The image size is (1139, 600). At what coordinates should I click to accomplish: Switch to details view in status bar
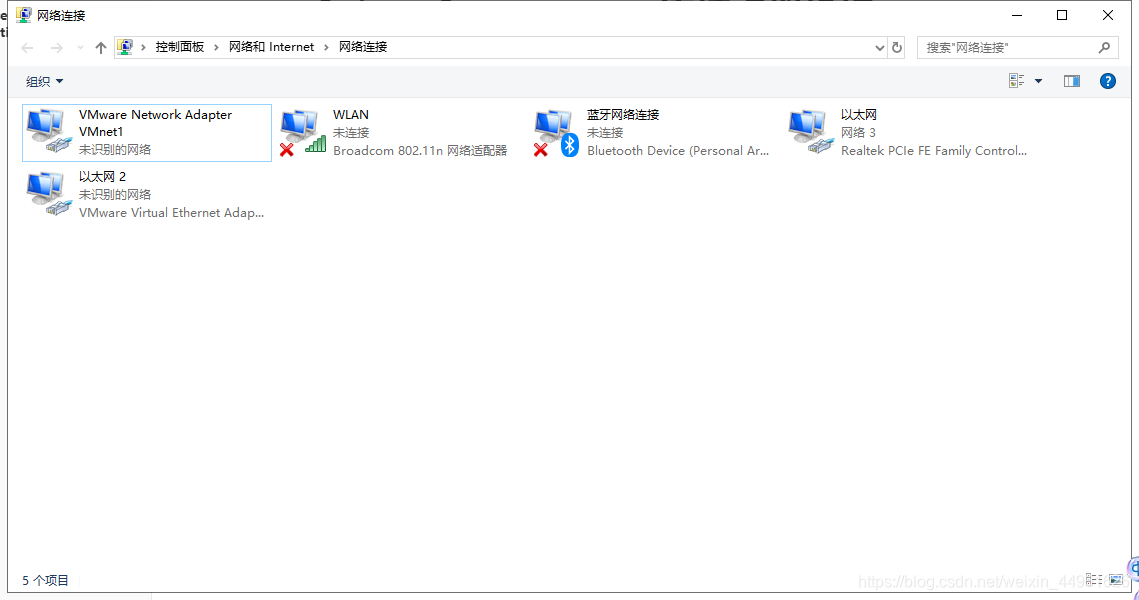tap(1094, 580)
